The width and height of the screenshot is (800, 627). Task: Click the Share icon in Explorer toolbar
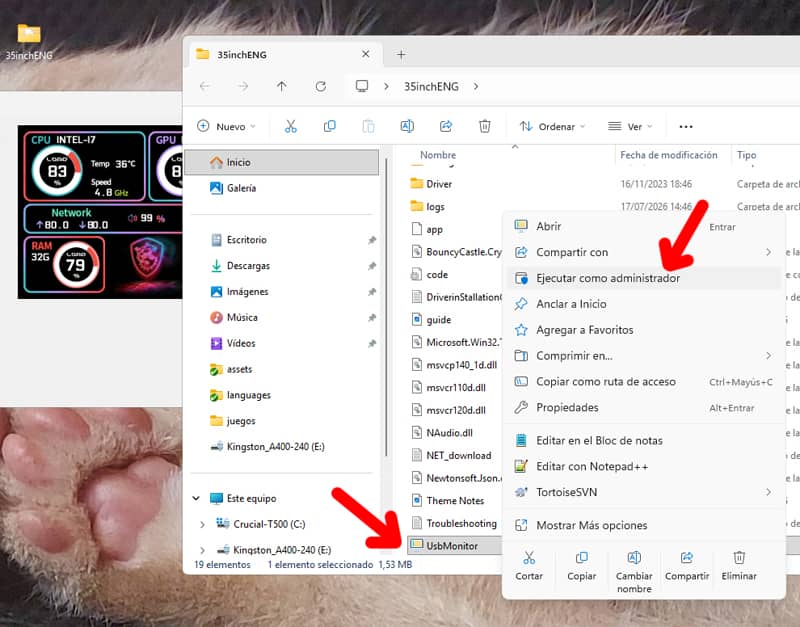pos(446,126)
